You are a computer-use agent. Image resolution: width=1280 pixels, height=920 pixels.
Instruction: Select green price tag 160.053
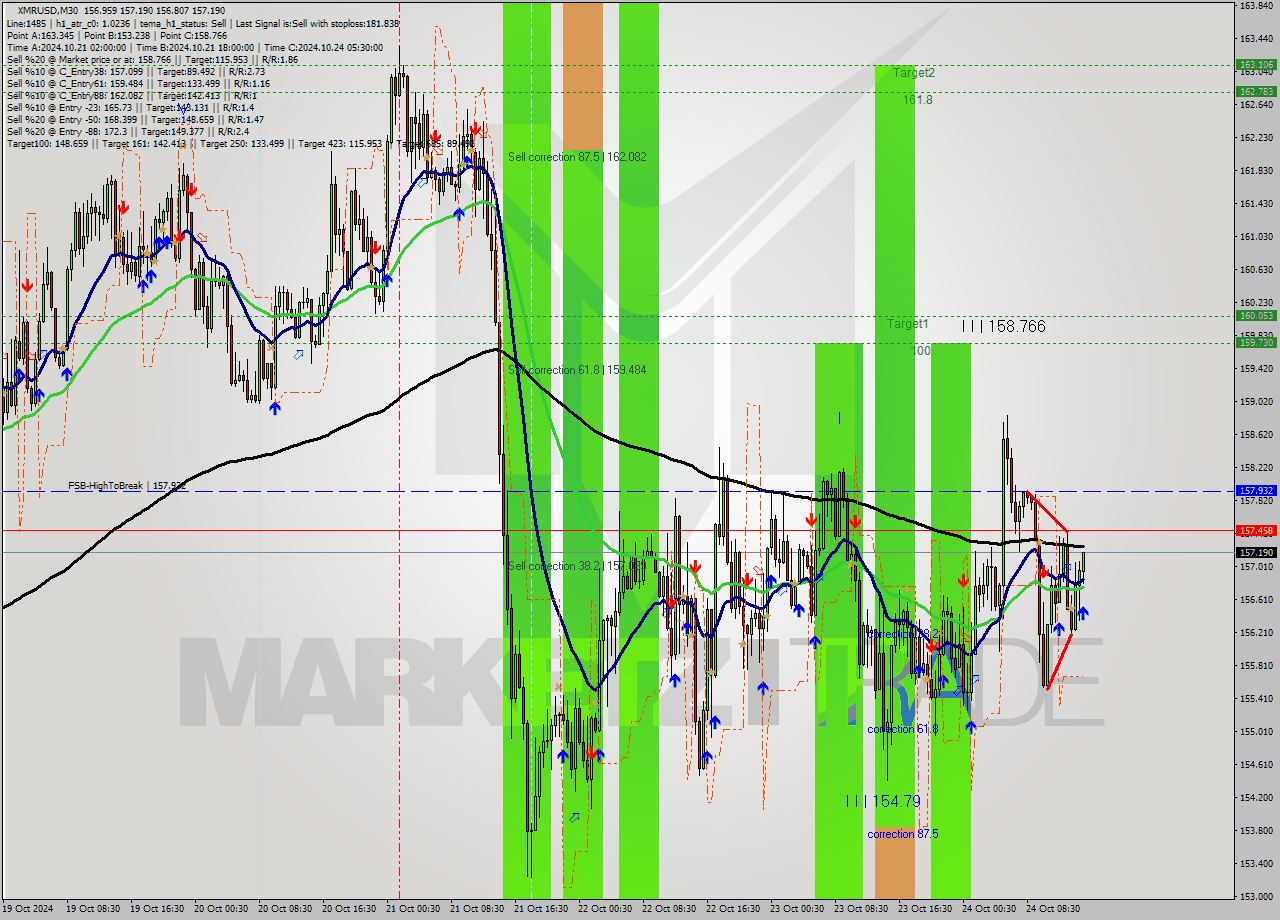point(1256,315)
